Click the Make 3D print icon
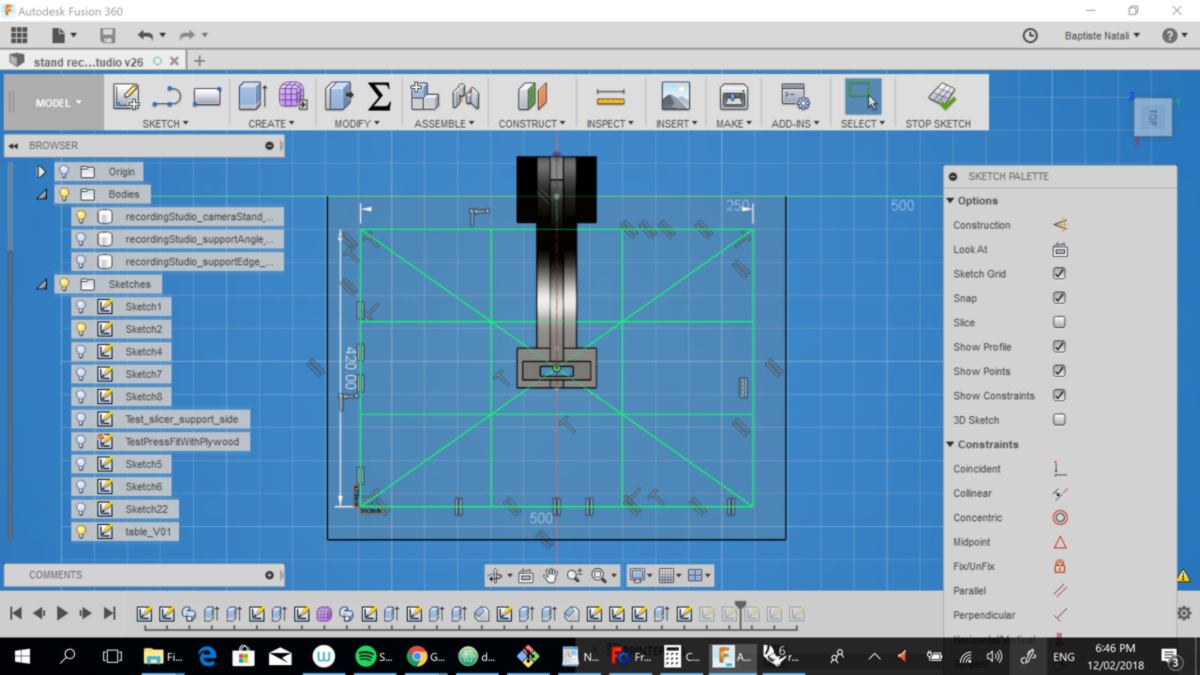The height and width of the screenshot is (675, 1200). [734, 96]
